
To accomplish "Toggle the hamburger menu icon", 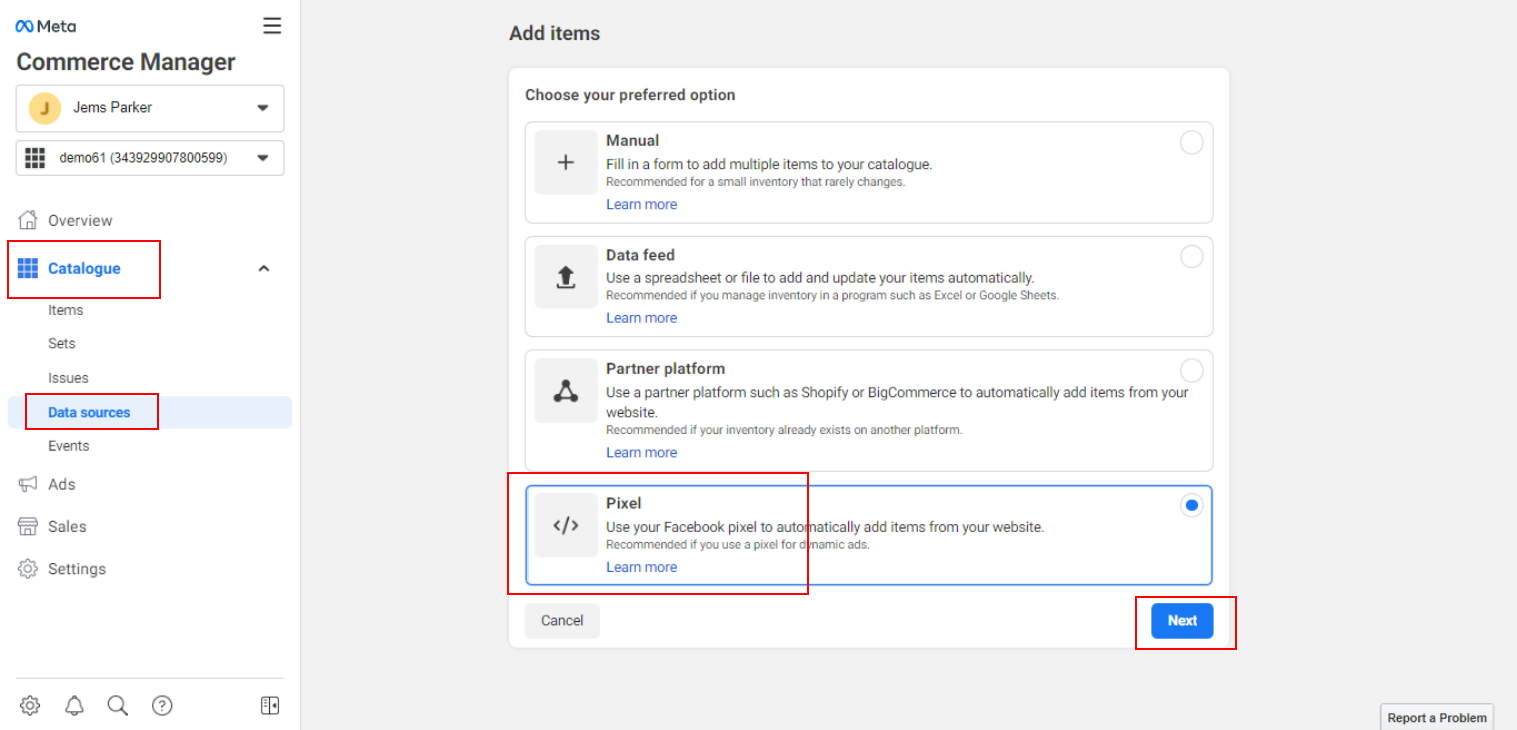I will pos(272,26).
